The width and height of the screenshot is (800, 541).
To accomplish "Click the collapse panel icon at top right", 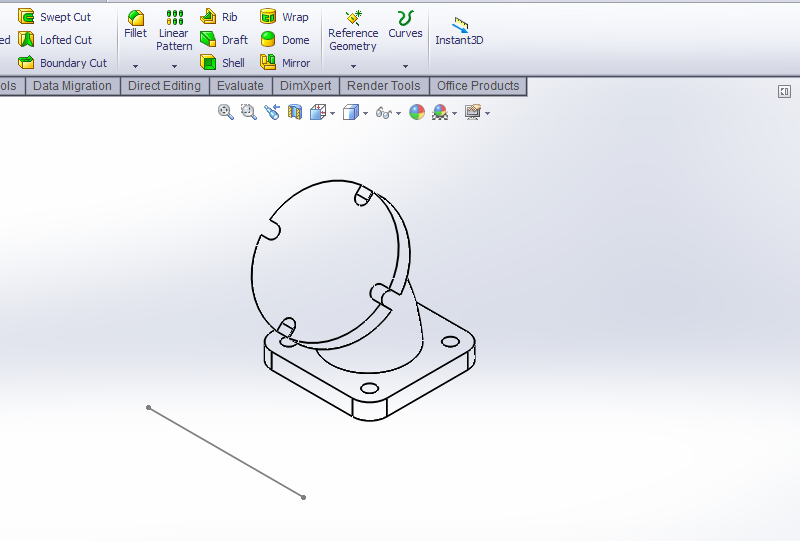I will pyautogui.click(x=784, y=92).
